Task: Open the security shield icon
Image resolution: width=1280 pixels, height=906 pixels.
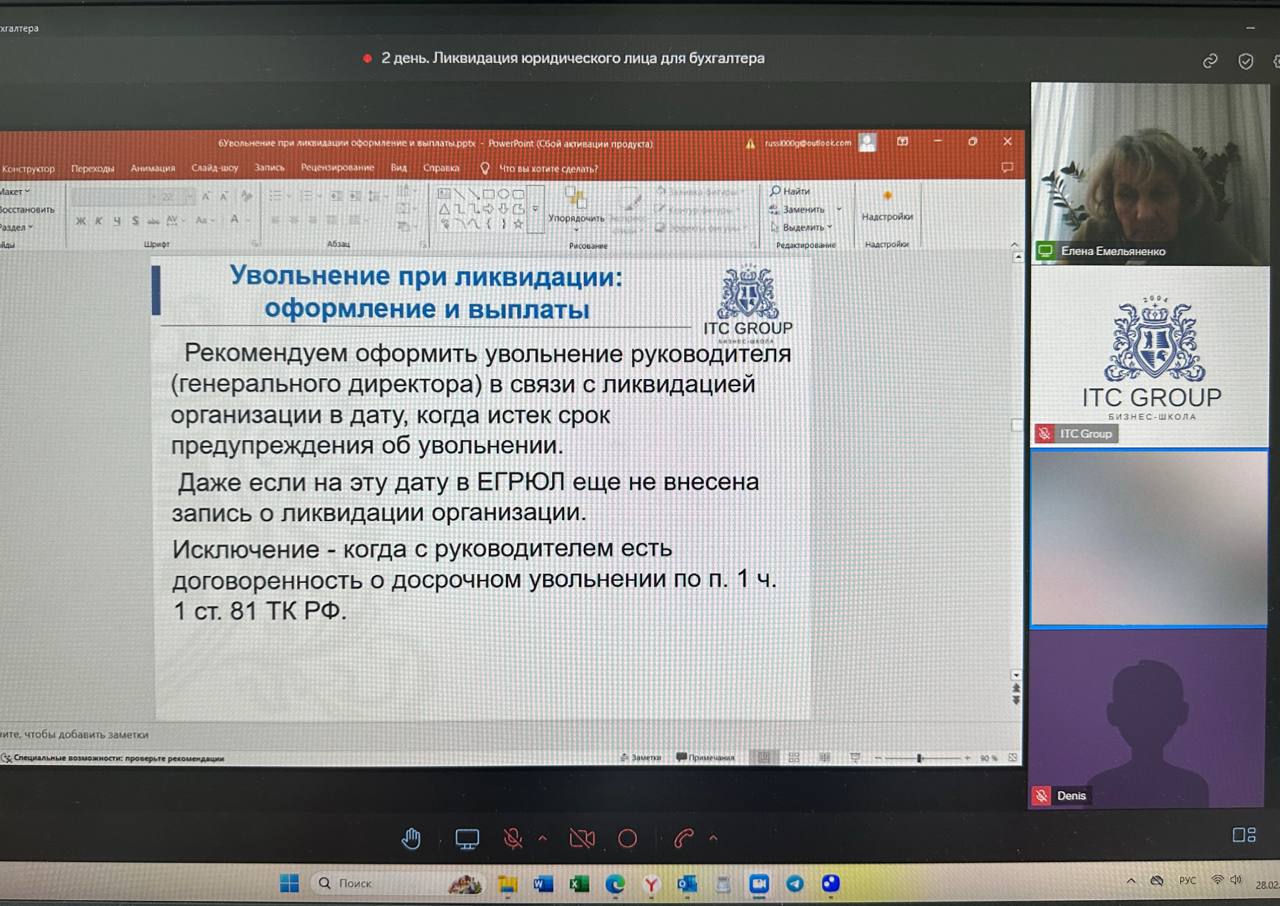Action: [x=1246, y=61]
